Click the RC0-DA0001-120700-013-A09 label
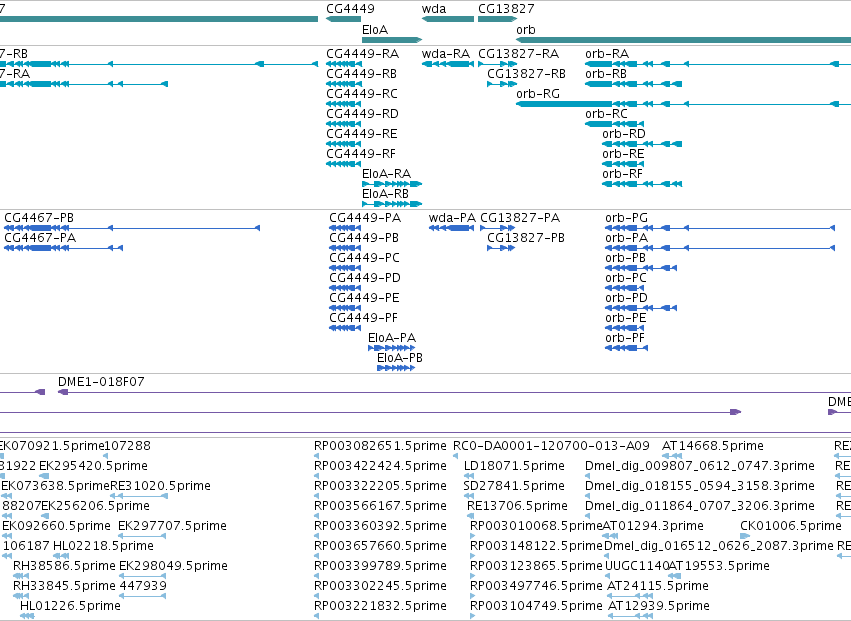851x621 pixels. 551,446
